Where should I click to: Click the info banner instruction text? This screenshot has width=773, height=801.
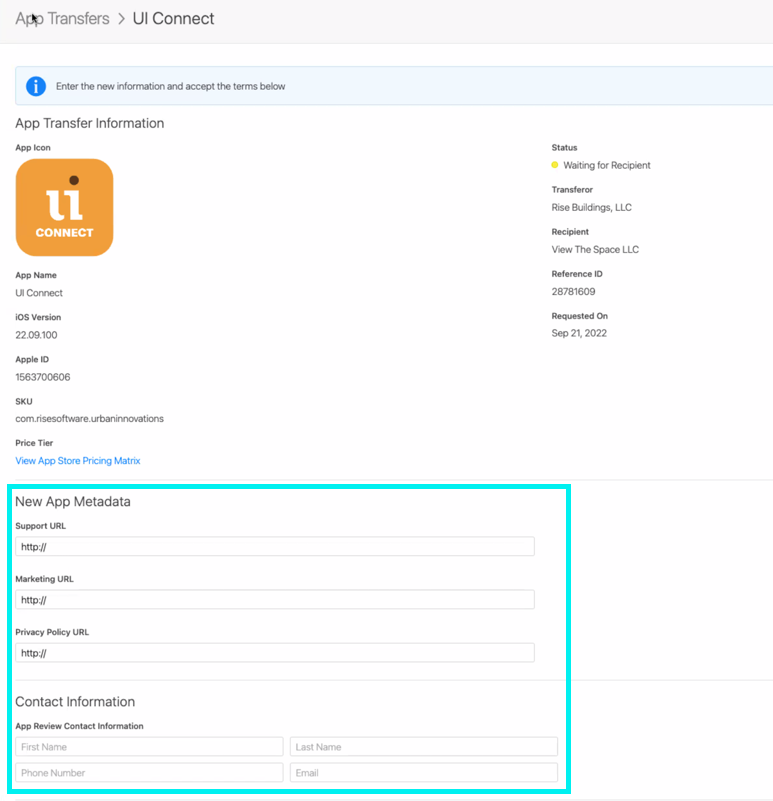coord(171,86)
